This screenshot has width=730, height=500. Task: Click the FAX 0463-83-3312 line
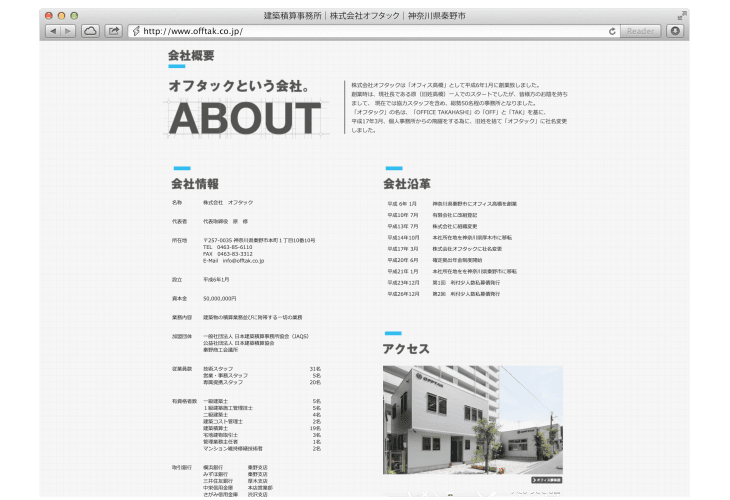coord(228,254)
